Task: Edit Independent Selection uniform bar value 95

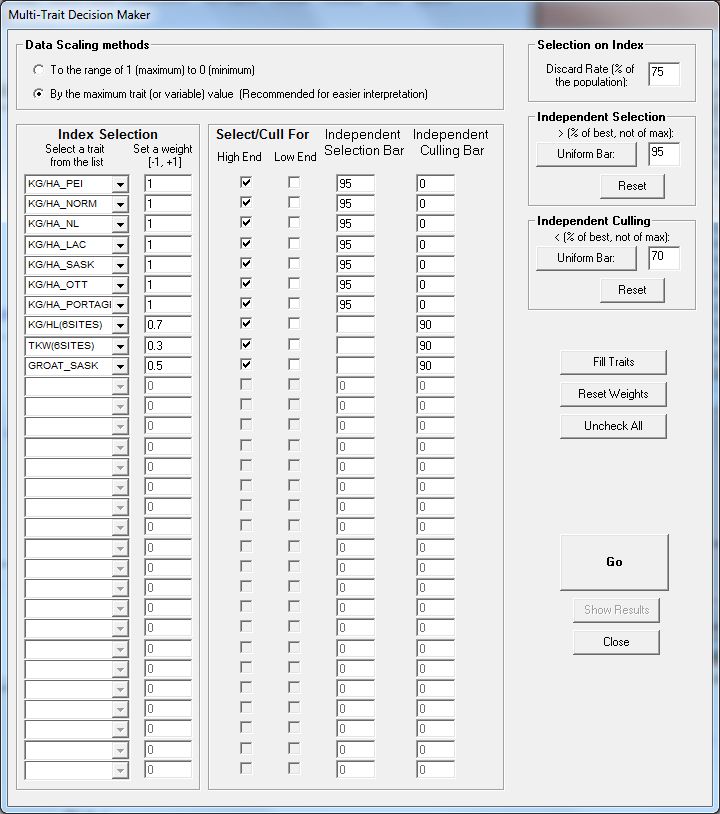Action: tap(664, 154)
